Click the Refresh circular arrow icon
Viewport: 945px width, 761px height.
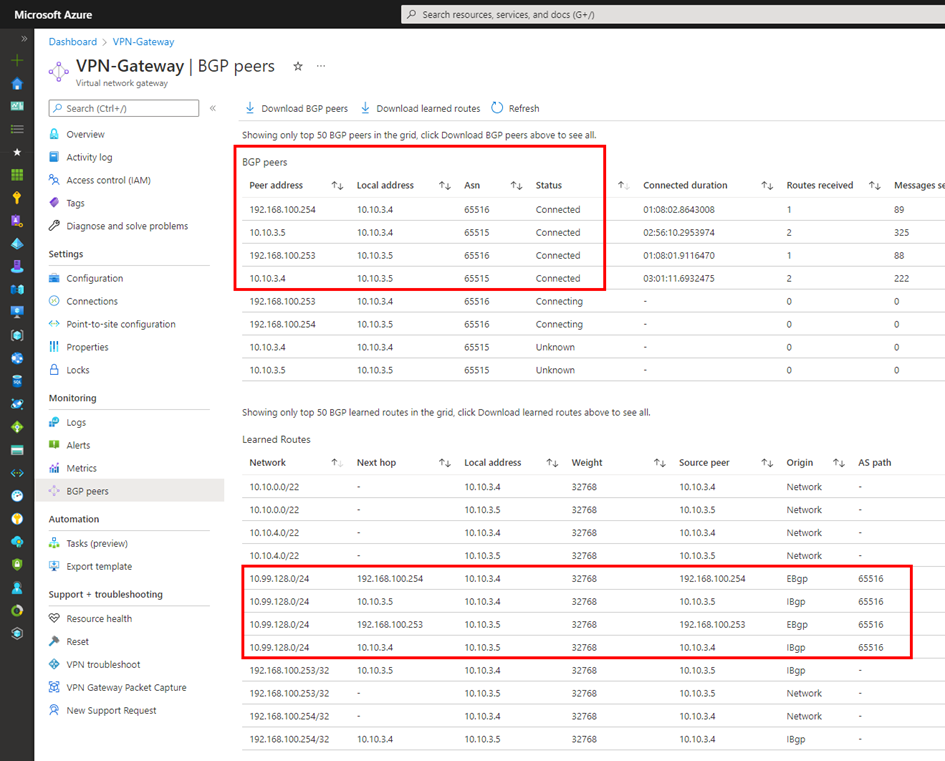tap(497, 108)
